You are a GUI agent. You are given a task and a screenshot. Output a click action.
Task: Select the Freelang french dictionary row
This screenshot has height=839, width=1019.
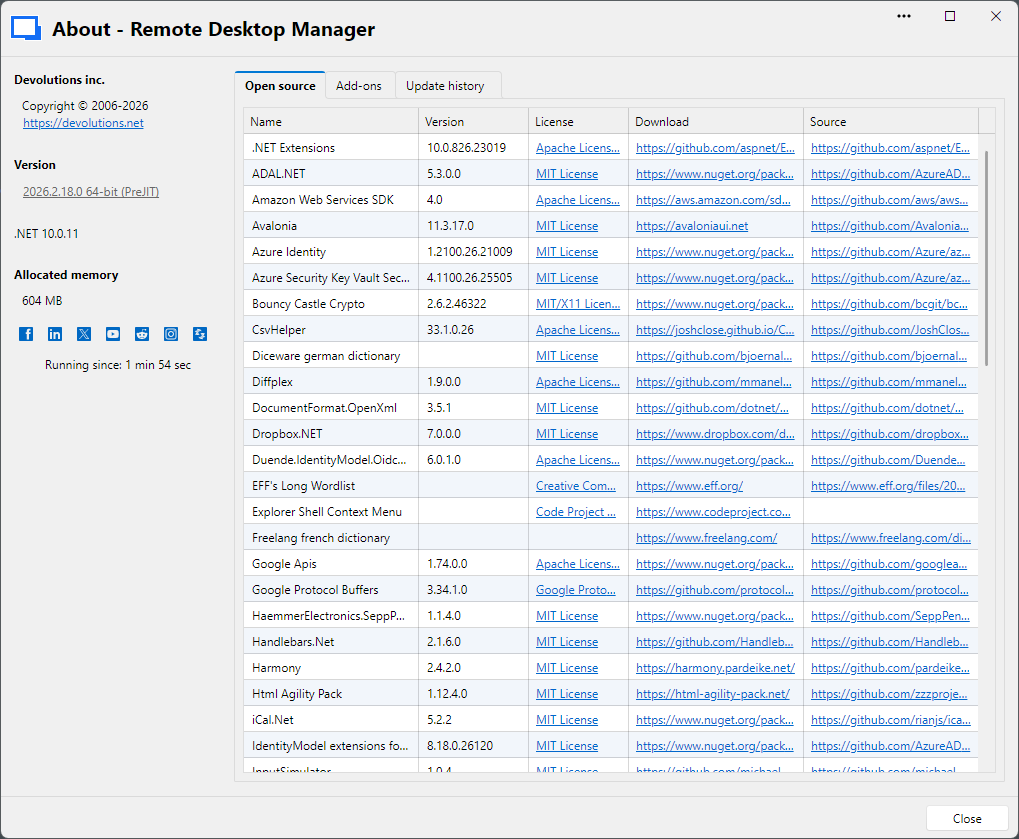(x=611, y=538)
